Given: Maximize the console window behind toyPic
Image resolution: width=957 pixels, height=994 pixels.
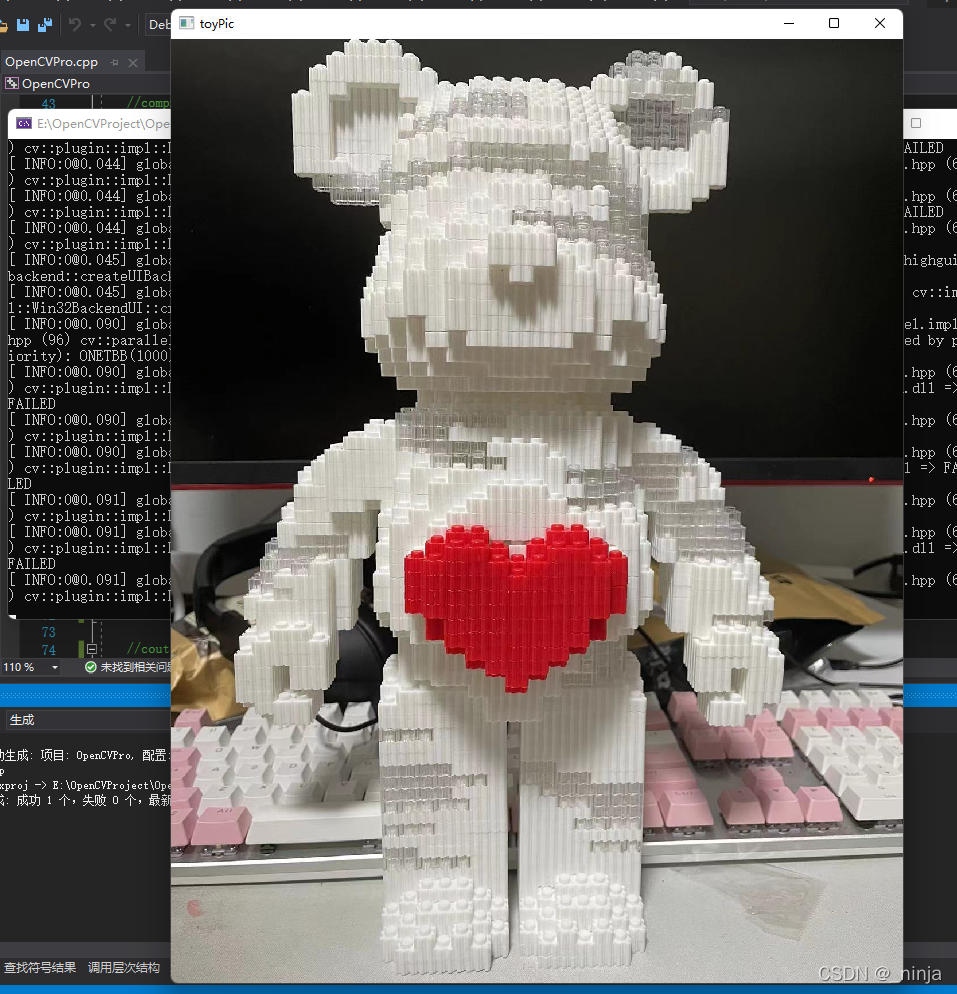Looking at the screenshot, I should 916,123.
